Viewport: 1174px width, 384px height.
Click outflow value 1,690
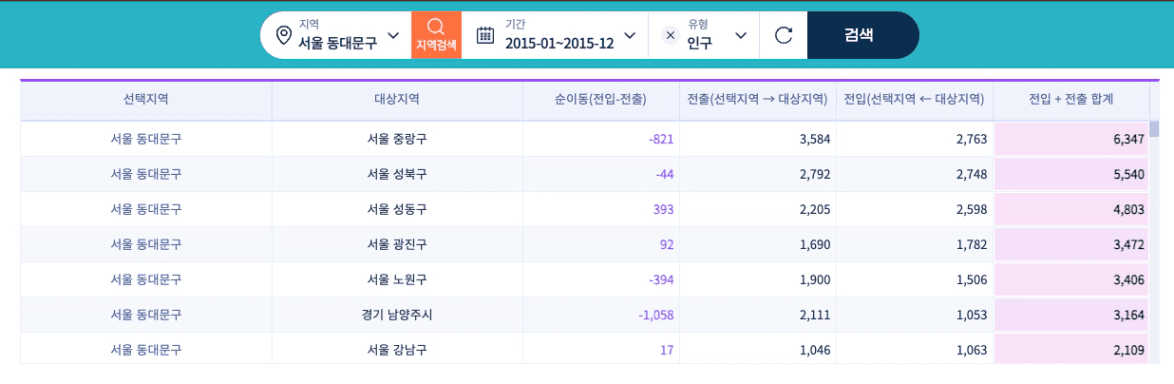[x=815, y=245]
